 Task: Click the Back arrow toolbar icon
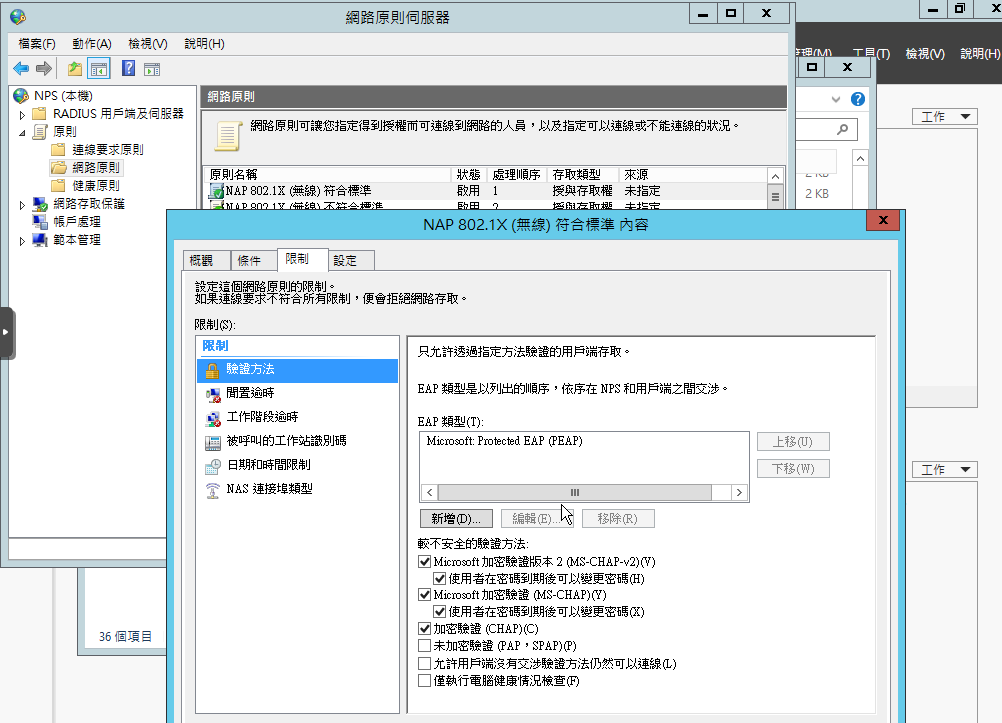click(x=21, y=68)
